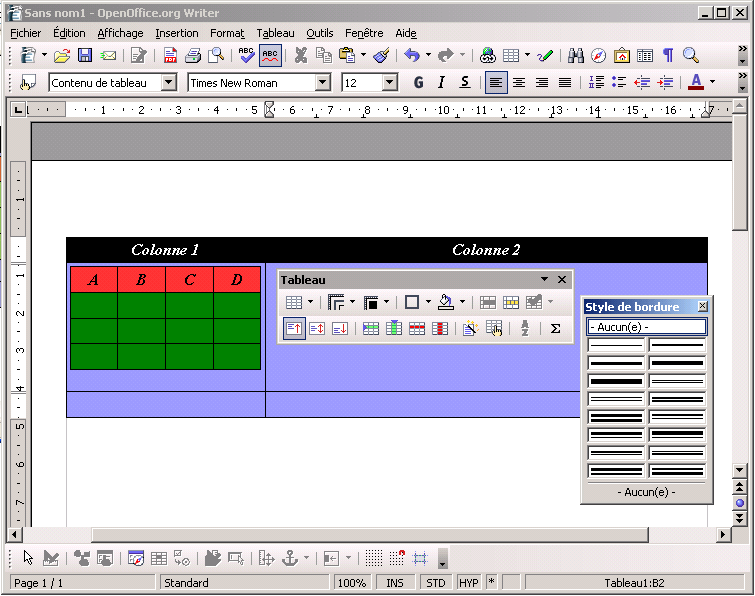Click Merge Cells icon in Tableau toolbar
The image size is (755, 596).
pos(488,303)
